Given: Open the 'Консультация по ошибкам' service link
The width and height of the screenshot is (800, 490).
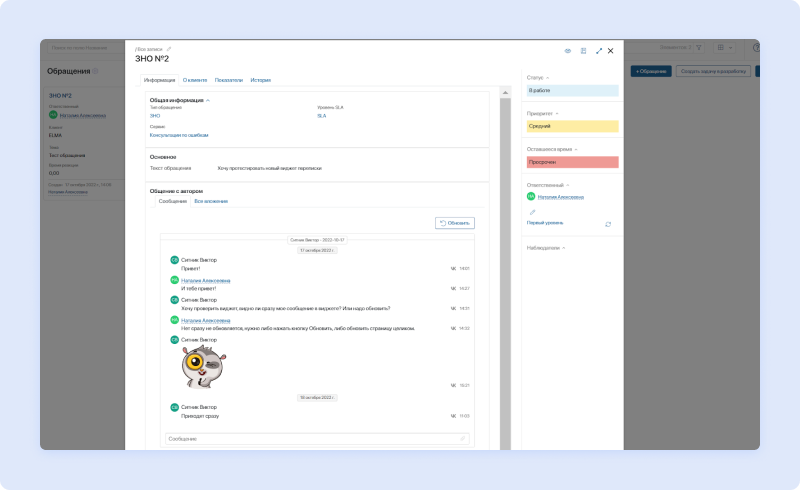Looking at the screenshot, I should (178, 134).
